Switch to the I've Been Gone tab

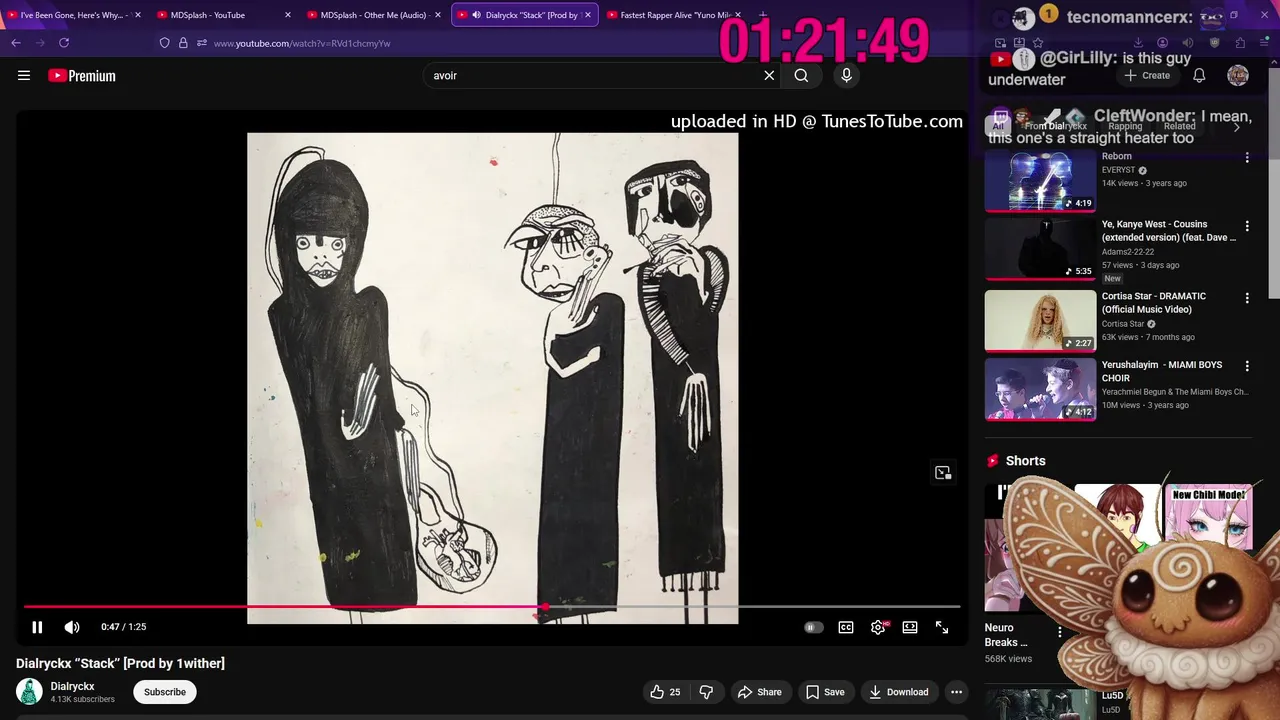72,15
